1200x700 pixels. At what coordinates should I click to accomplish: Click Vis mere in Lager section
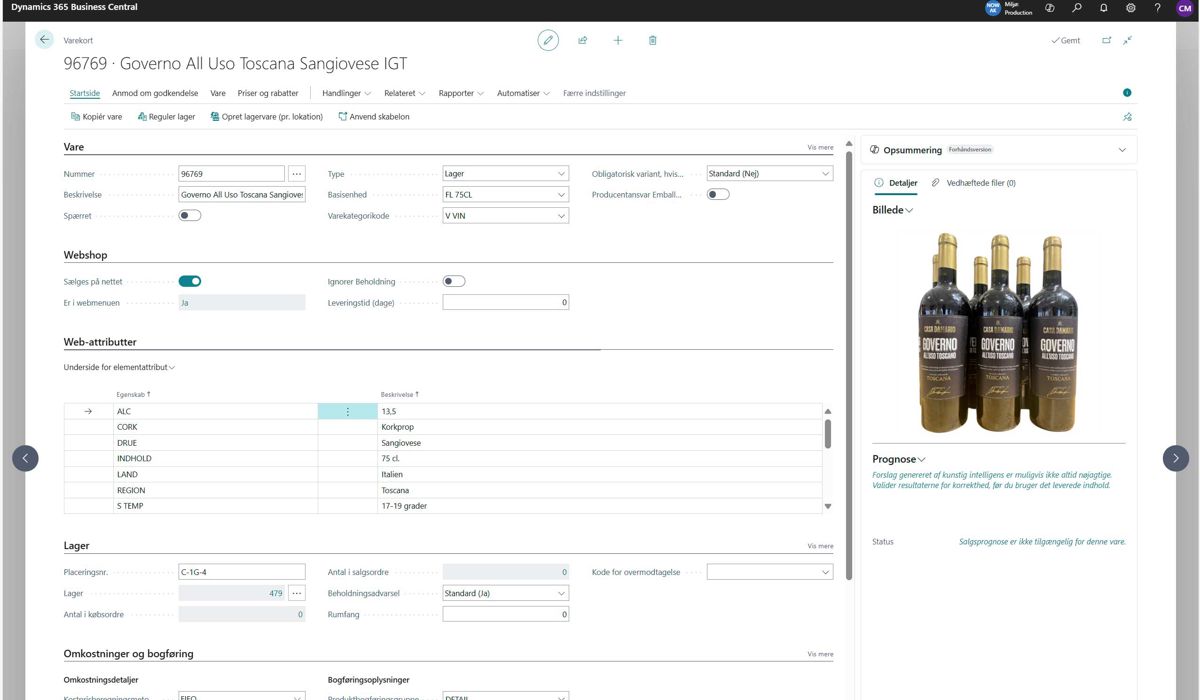pos(820,547)
